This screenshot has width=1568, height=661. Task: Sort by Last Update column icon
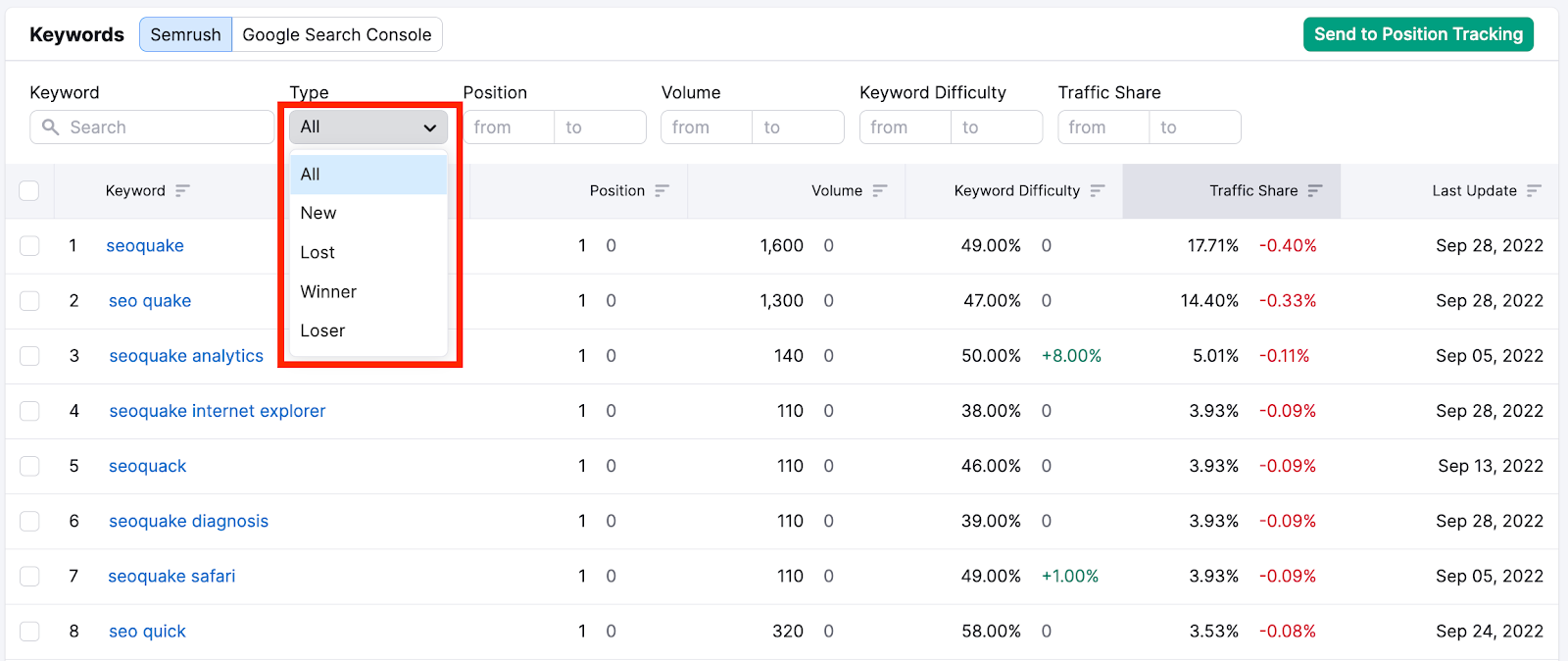[1534, 190]
